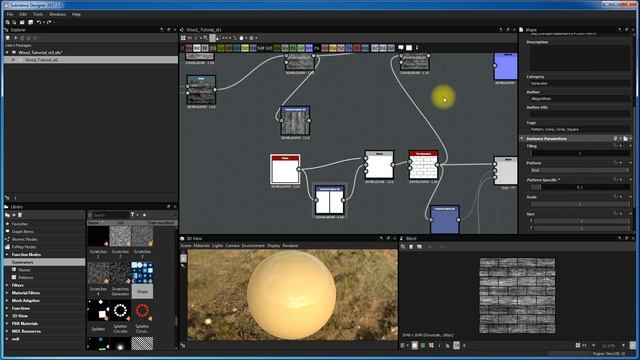The height and width of the screenshot is (360, 640).
Task: Open the File menu
Action: click(x=10, y=14)
